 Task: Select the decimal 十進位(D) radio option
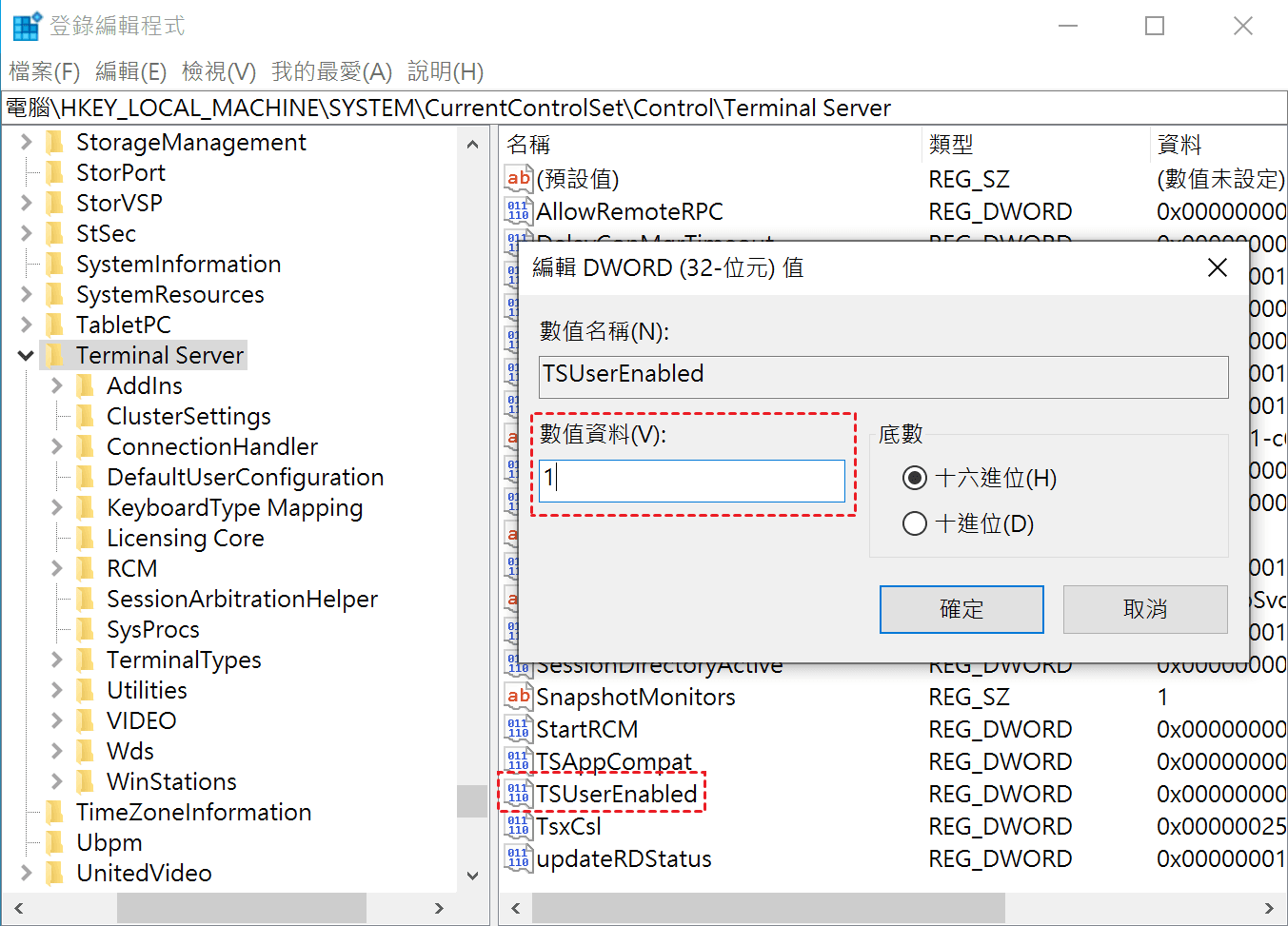(x=914, y=523)
